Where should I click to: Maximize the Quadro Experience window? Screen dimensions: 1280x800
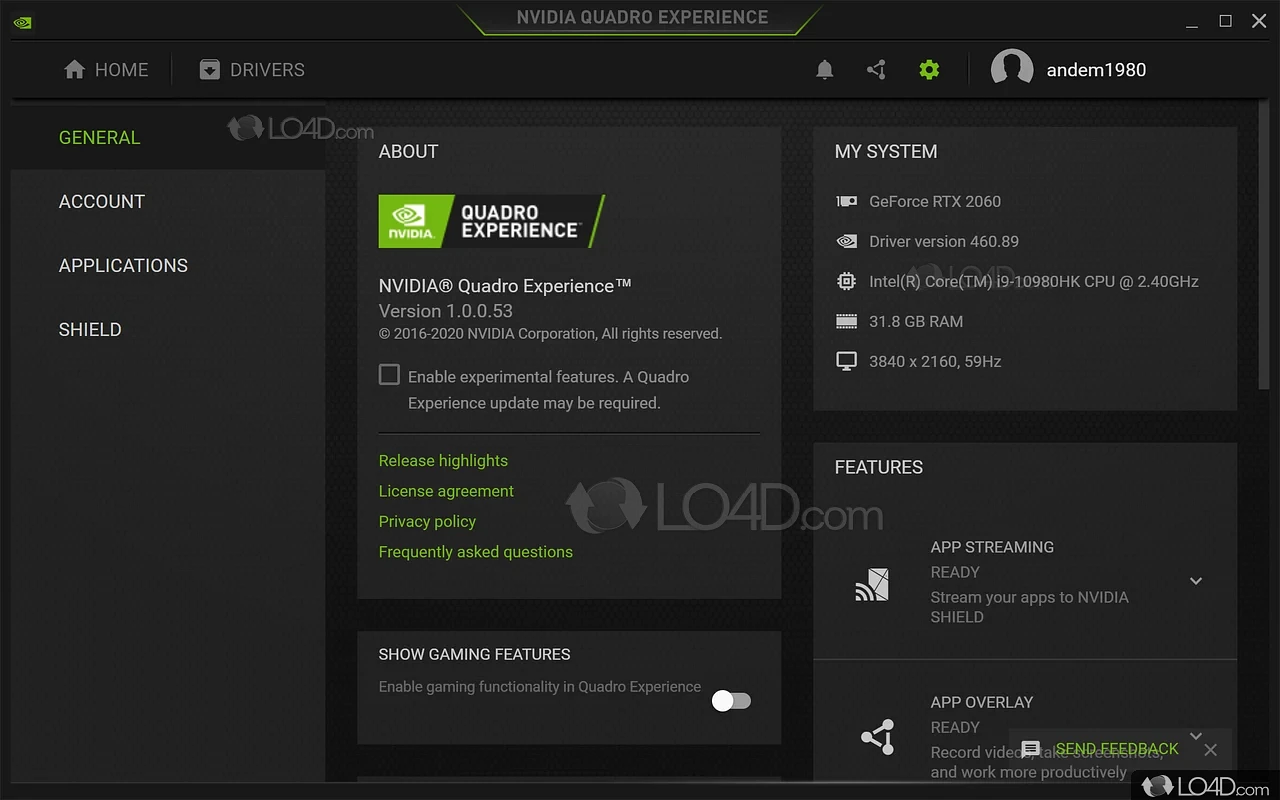coord(1225,21)
